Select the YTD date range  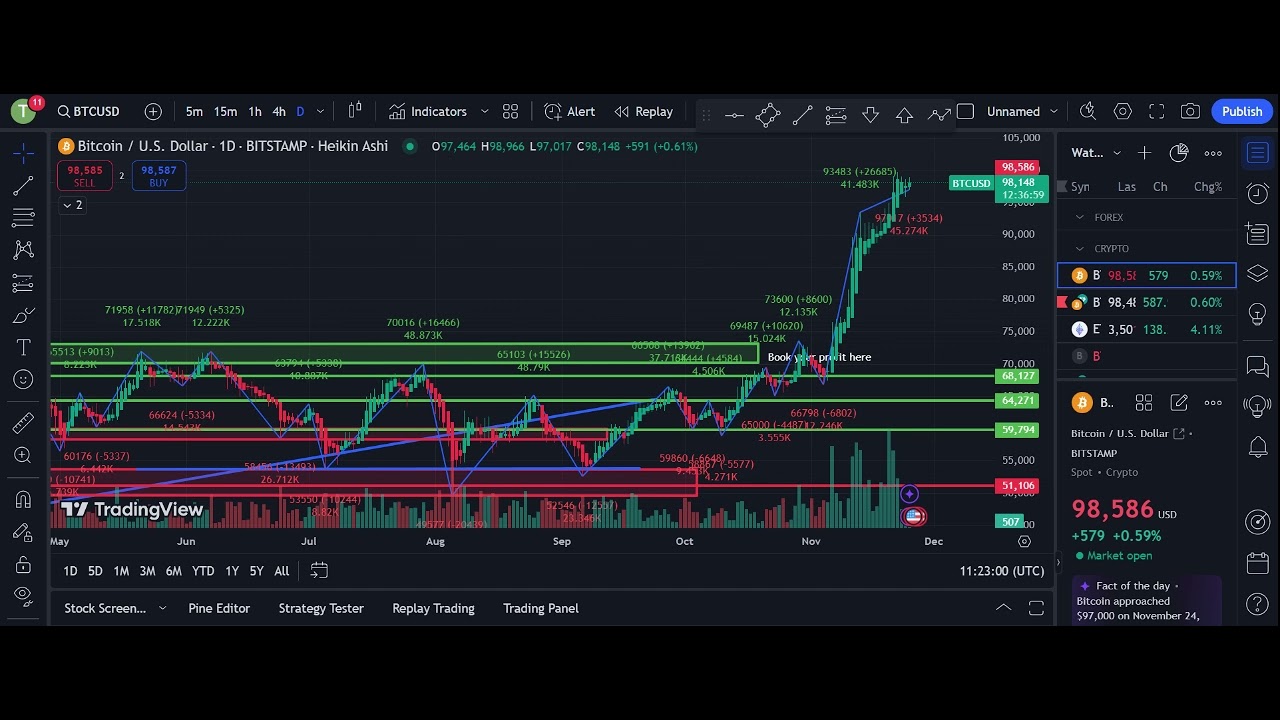coord(203,571)
